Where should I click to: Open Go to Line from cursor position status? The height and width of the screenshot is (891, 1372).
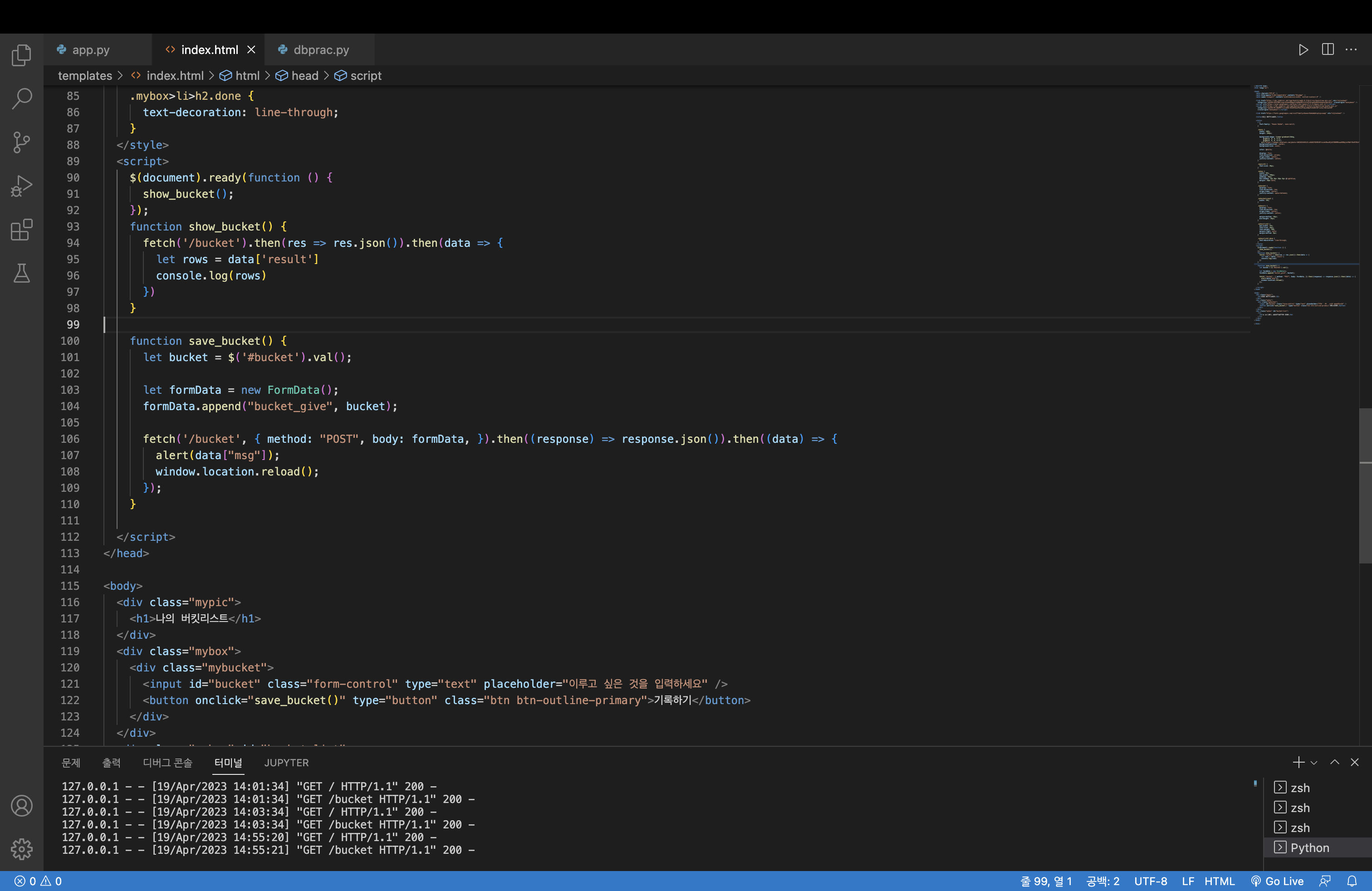1046,881
